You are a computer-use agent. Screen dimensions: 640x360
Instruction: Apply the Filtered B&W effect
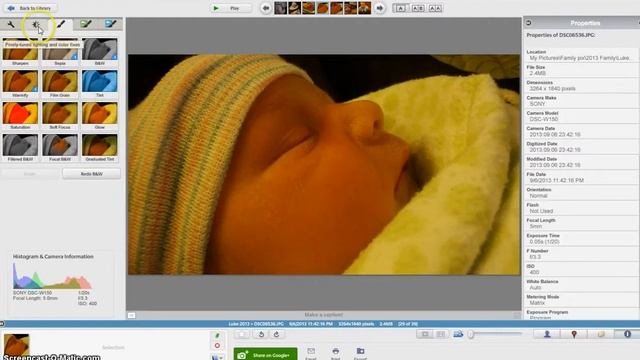coord(20,147)
